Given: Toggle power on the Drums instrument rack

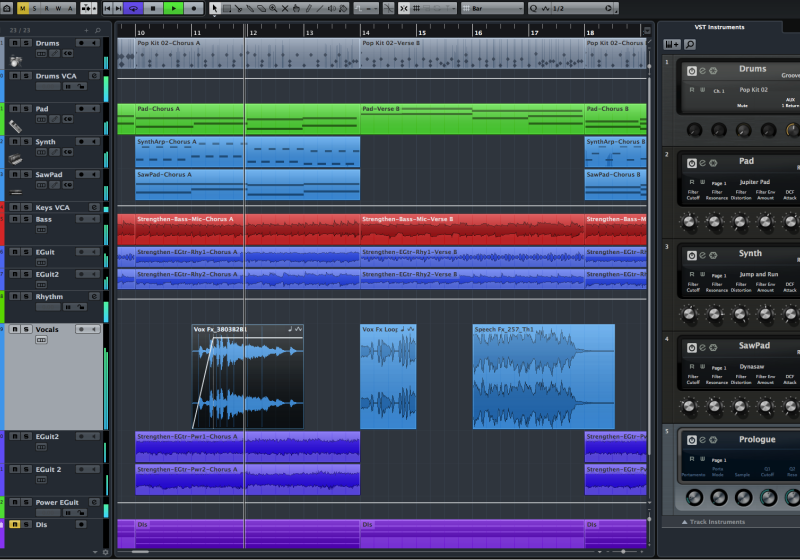Looking at the screenshot, I should coord(691,70).
